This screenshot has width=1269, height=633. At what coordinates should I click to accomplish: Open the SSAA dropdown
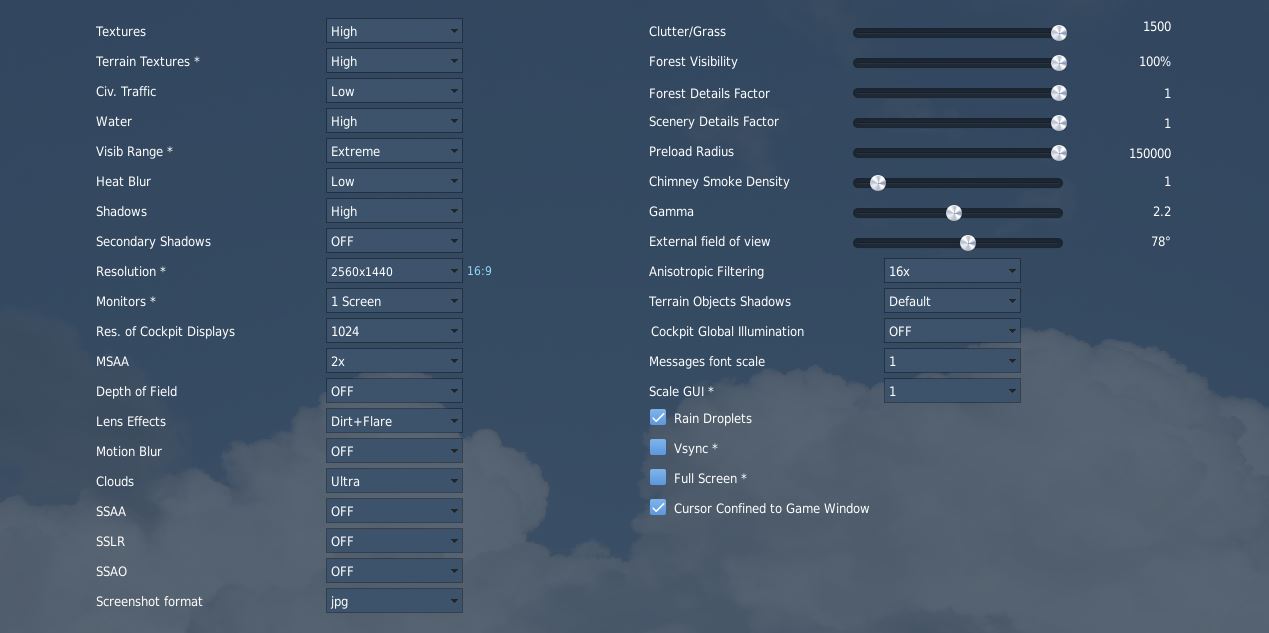point(394,511)
